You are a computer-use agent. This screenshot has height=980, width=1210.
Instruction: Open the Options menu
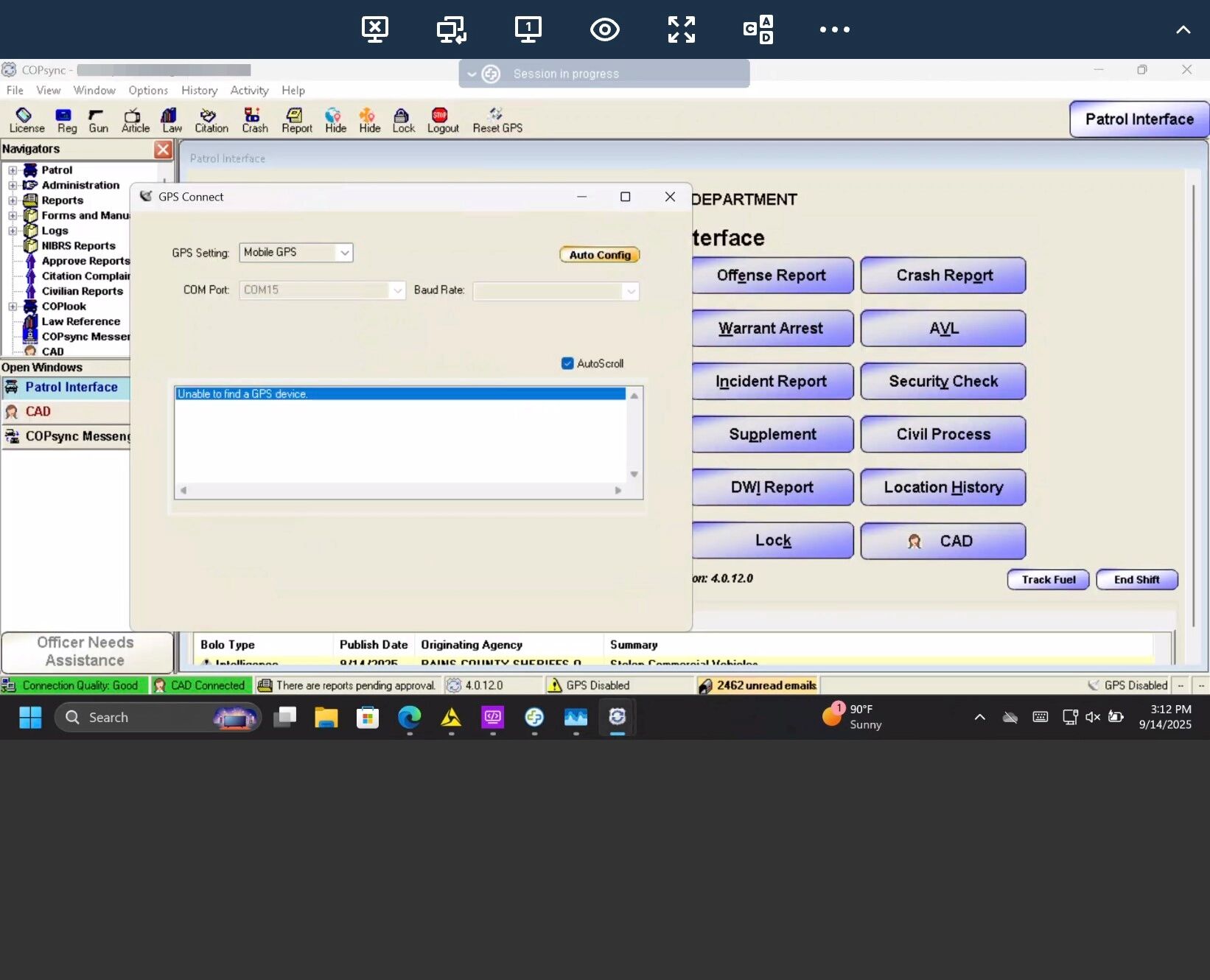[x=148, y=90]
